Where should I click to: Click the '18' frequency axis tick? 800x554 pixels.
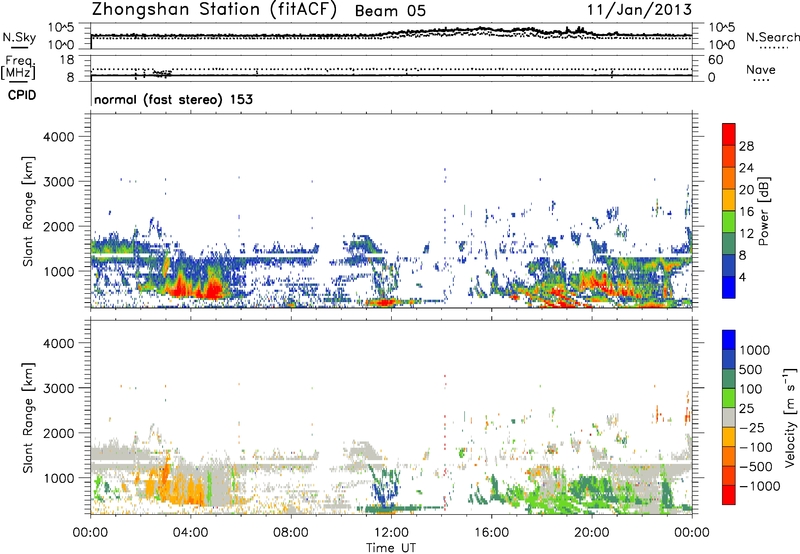[66, 60]
